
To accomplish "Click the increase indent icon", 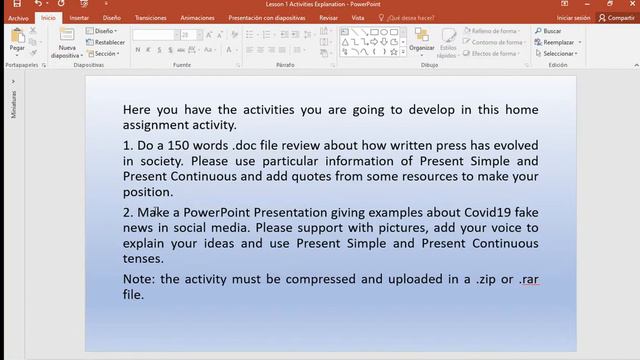I will pos(295,35).
